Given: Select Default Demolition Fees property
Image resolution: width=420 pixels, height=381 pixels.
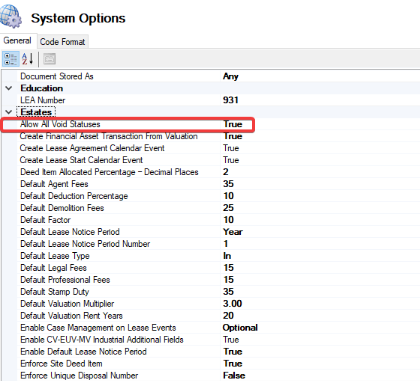Looking at the screenshot, I should coord(62,208).
